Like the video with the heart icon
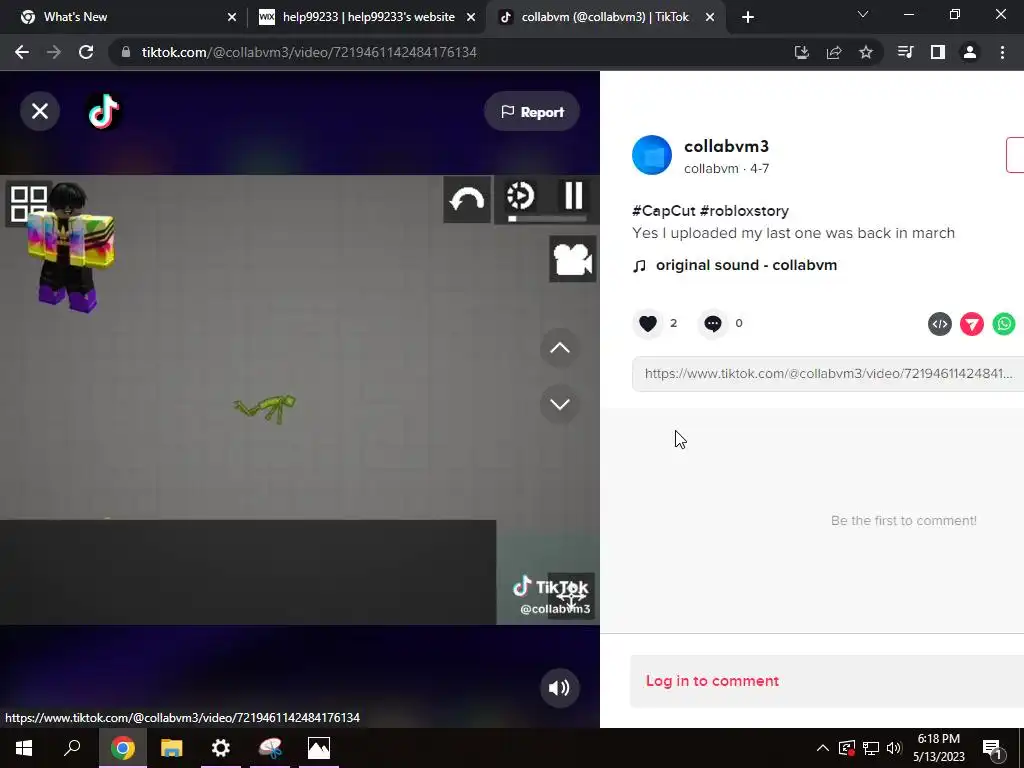The width and height of the screenshot is (1024, 768). [648, 323]
